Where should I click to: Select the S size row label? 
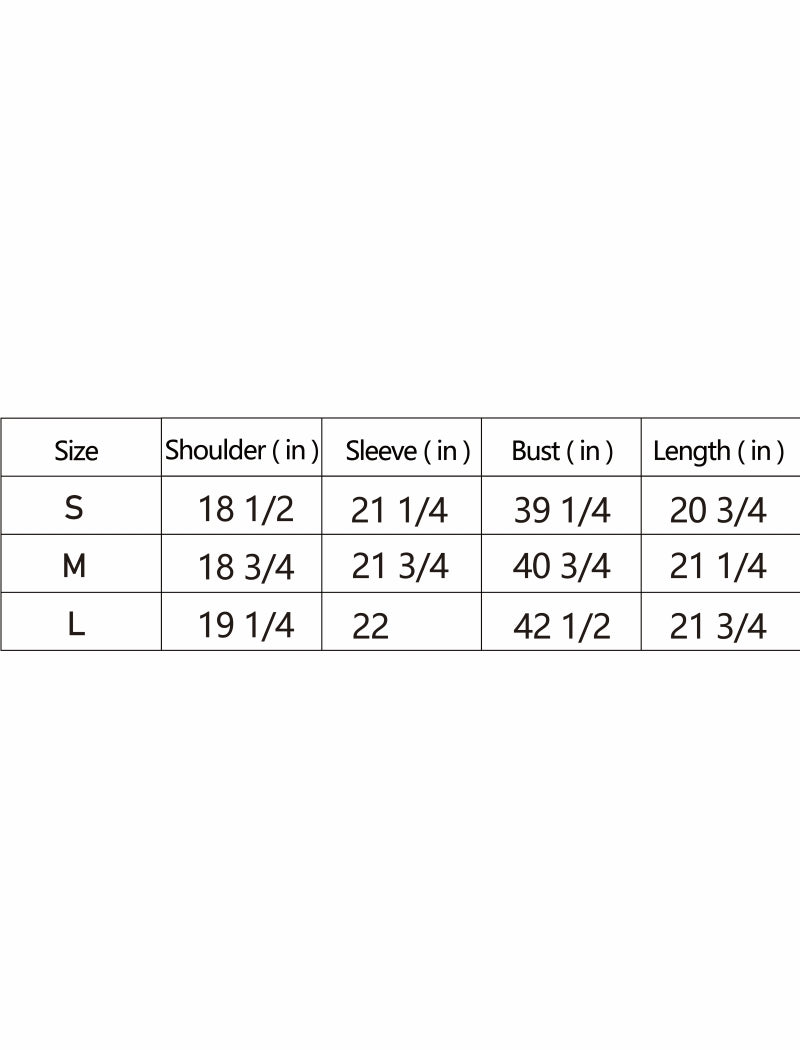(x=74, y=508)
